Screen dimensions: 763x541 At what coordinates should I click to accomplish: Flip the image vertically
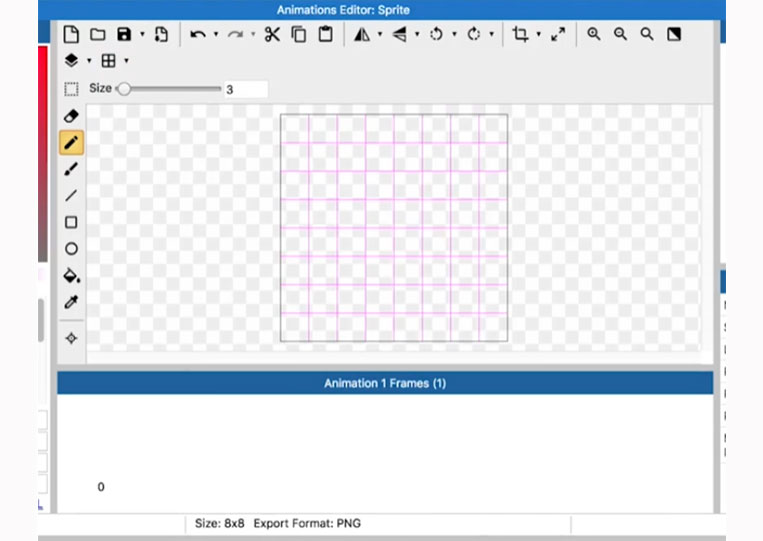point(399,35)
